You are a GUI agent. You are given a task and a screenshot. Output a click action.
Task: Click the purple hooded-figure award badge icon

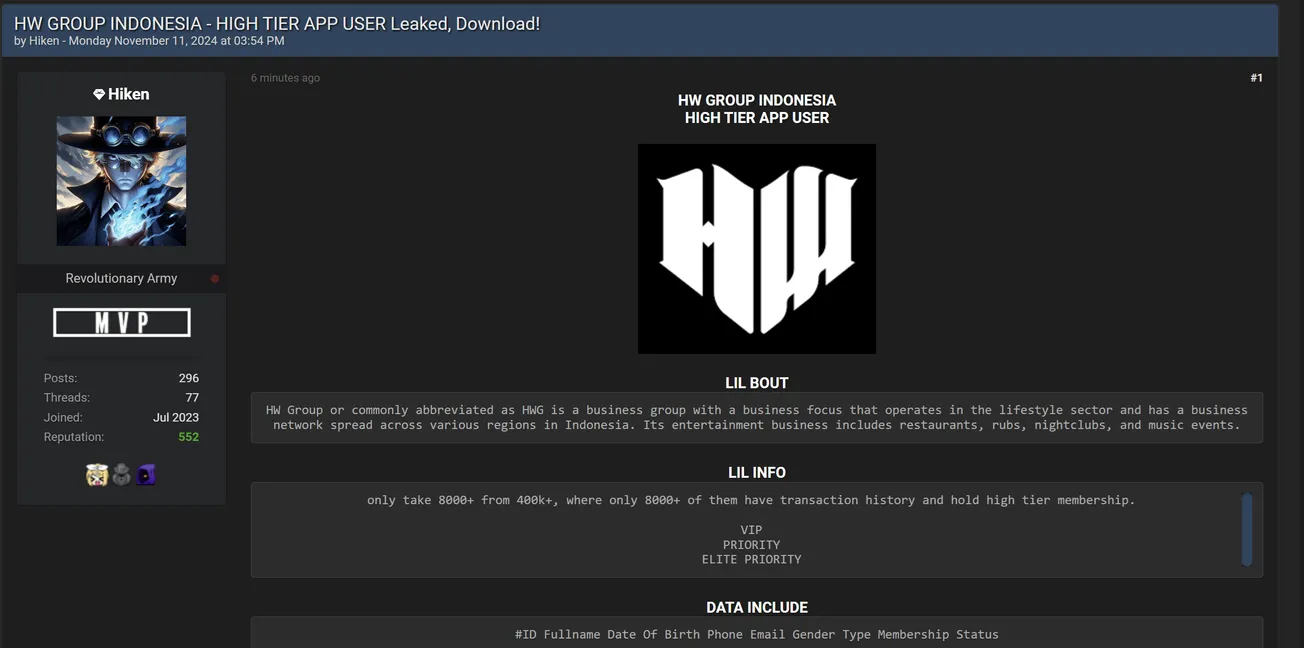coord(145,474)
